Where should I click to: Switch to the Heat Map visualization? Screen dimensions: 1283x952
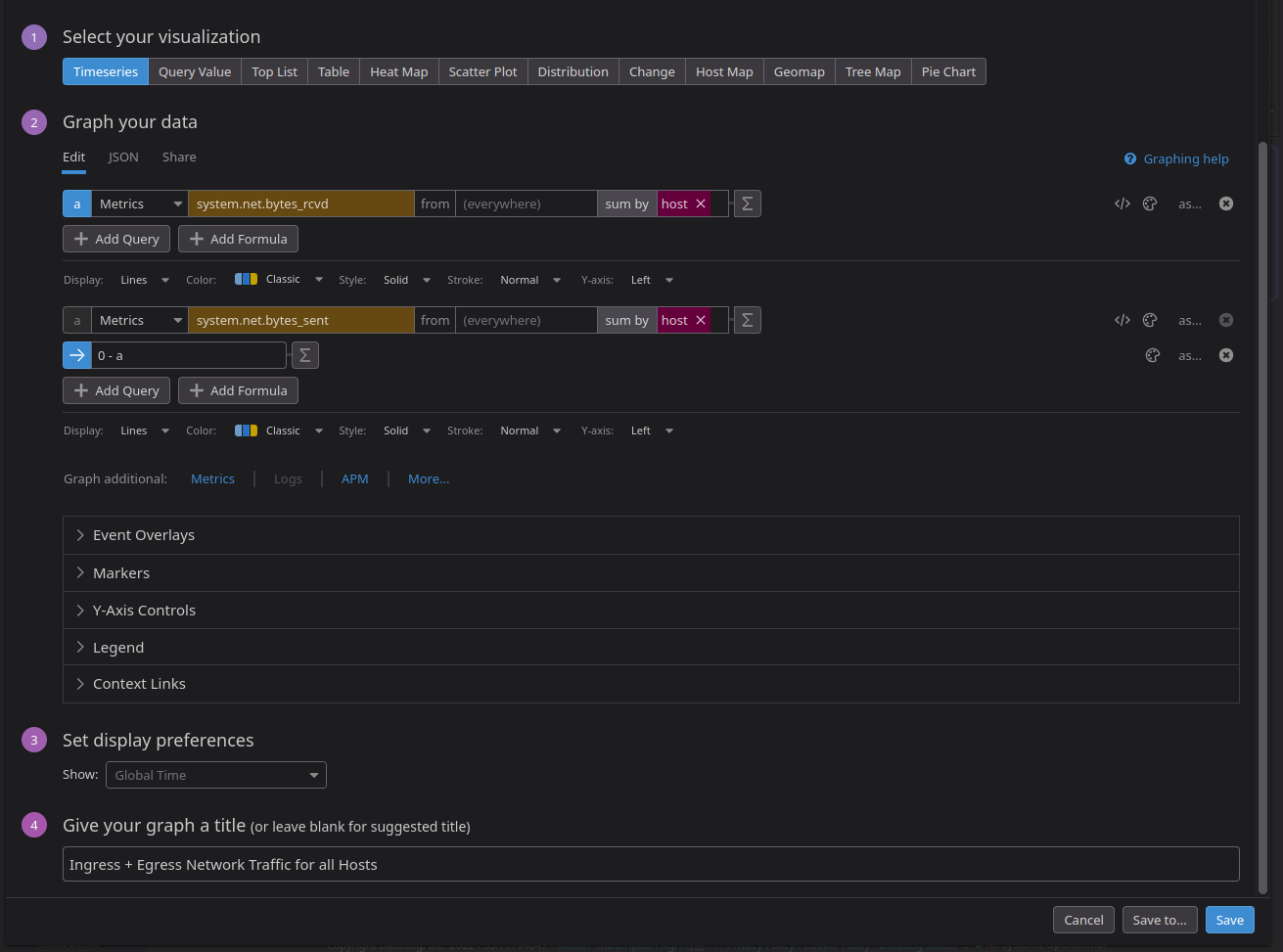click(398, 70)
